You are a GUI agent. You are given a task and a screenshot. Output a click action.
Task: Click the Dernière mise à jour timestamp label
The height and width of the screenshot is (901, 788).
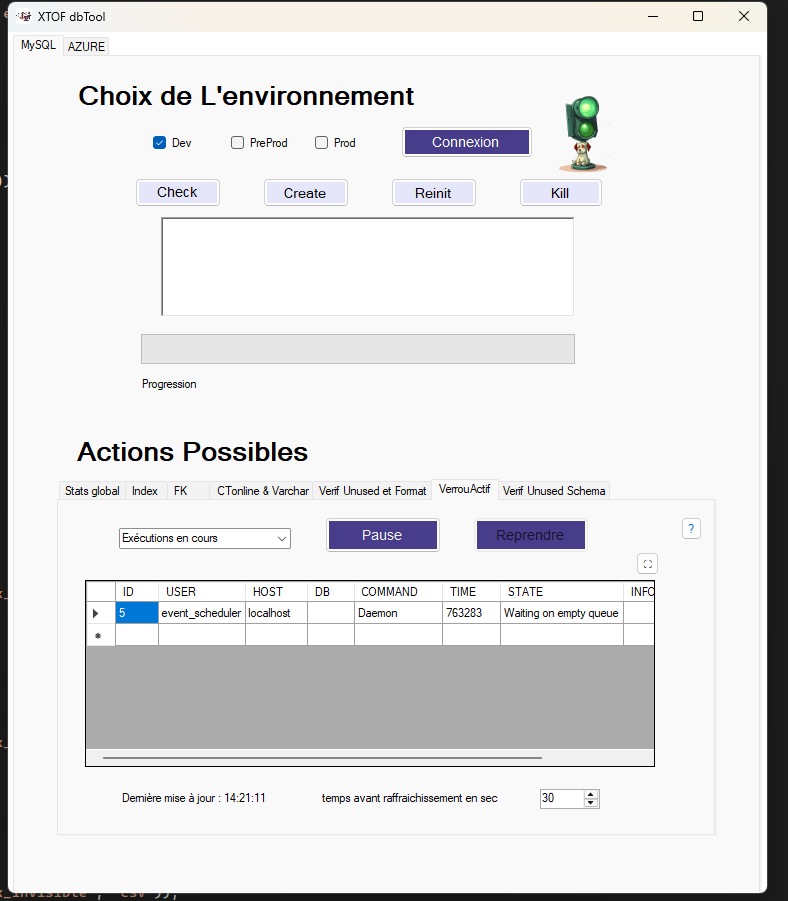point(194,798)
